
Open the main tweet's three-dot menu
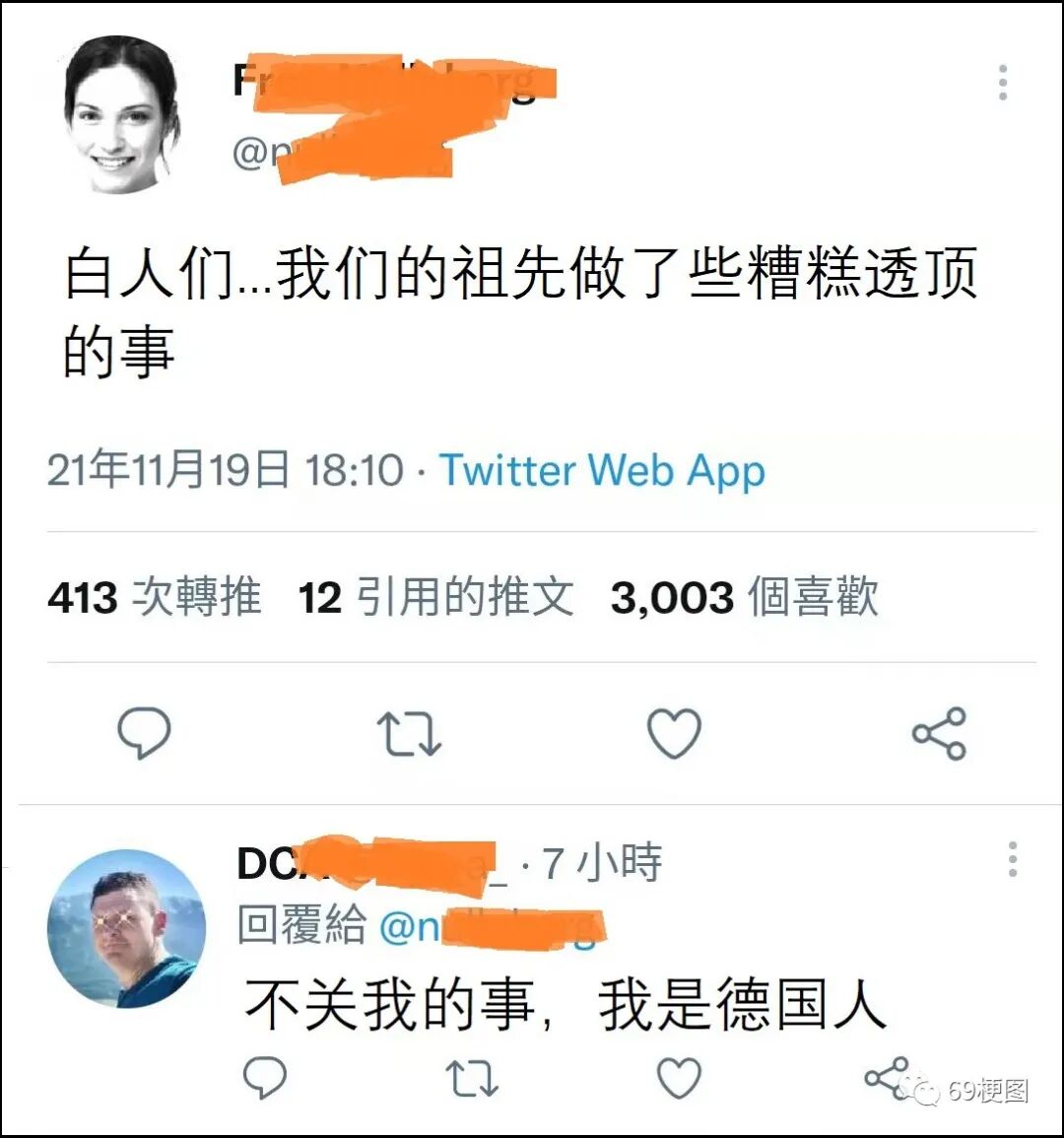tap(1003, 82)
